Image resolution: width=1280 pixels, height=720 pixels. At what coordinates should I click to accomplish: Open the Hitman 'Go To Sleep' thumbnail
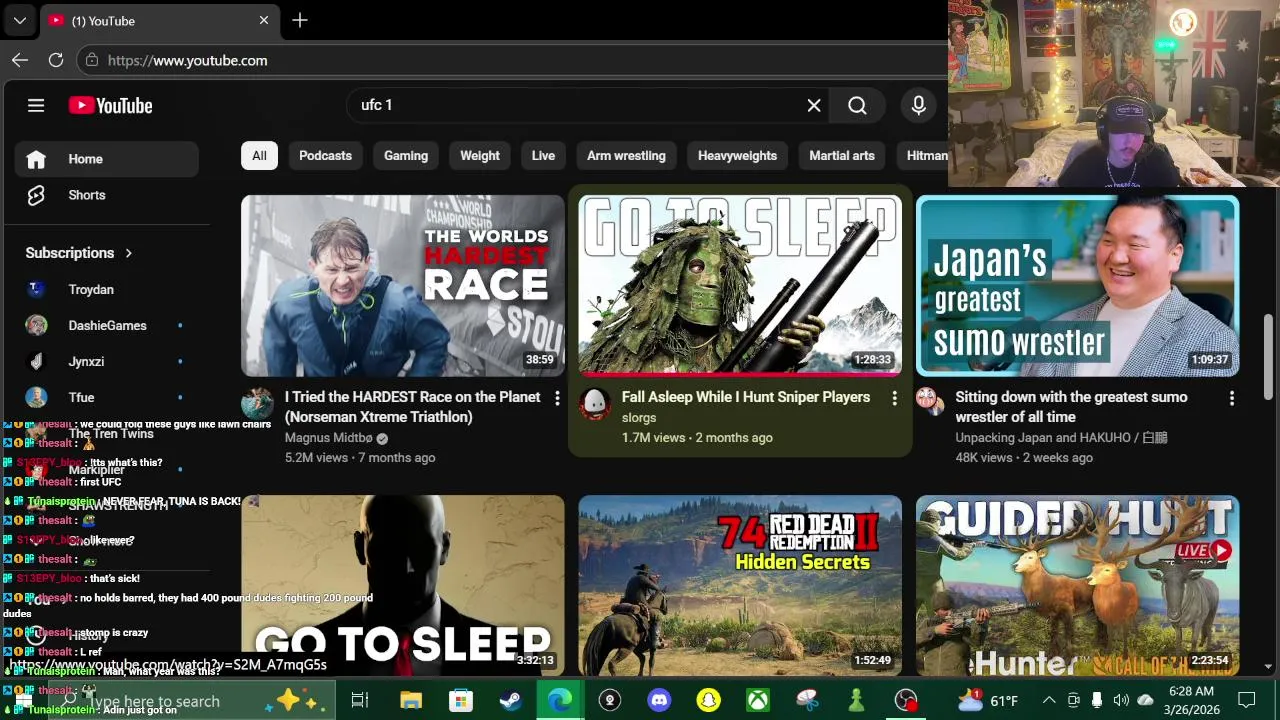click(403, 586)
